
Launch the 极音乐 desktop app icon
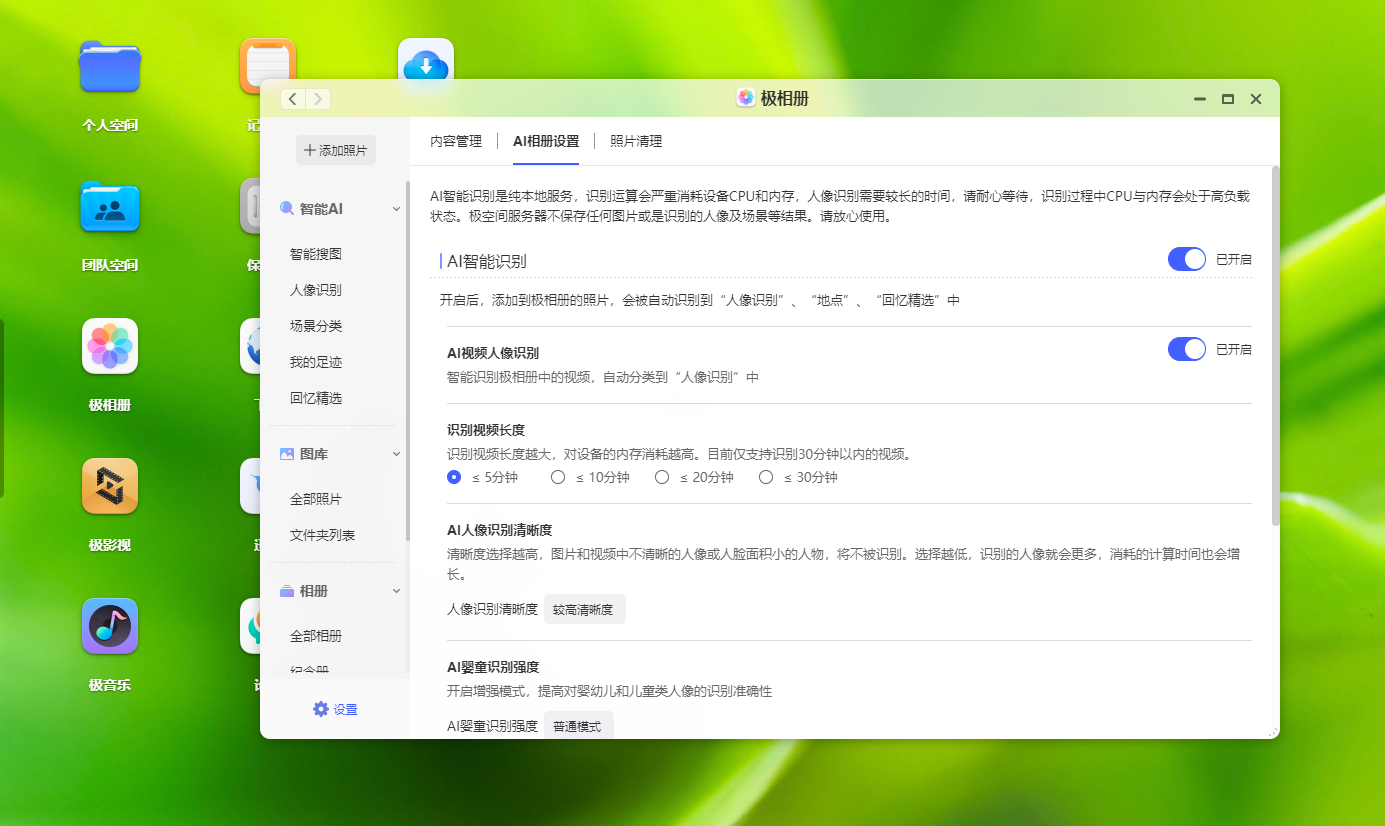tap(110, 626)
